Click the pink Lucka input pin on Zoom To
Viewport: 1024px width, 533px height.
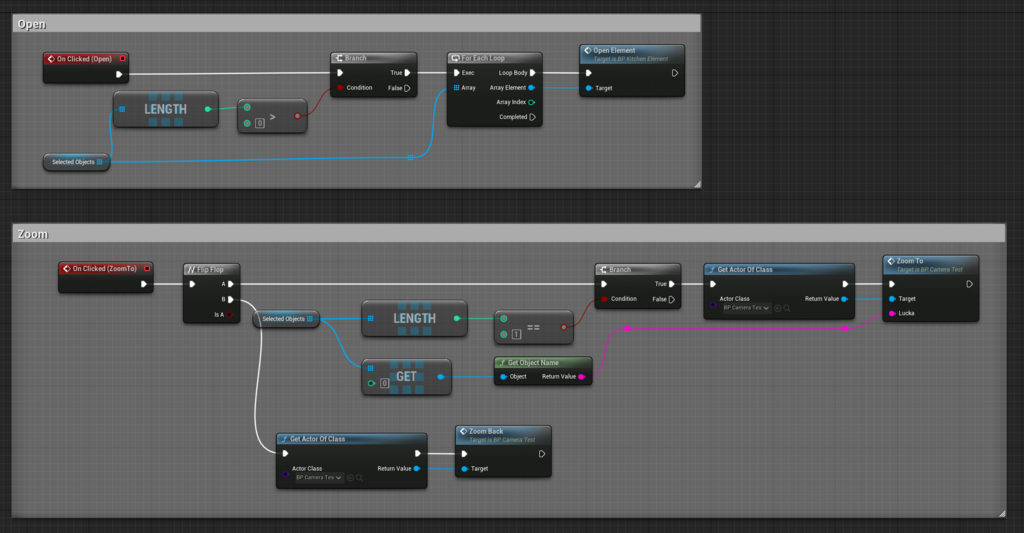tap(892, 313)
